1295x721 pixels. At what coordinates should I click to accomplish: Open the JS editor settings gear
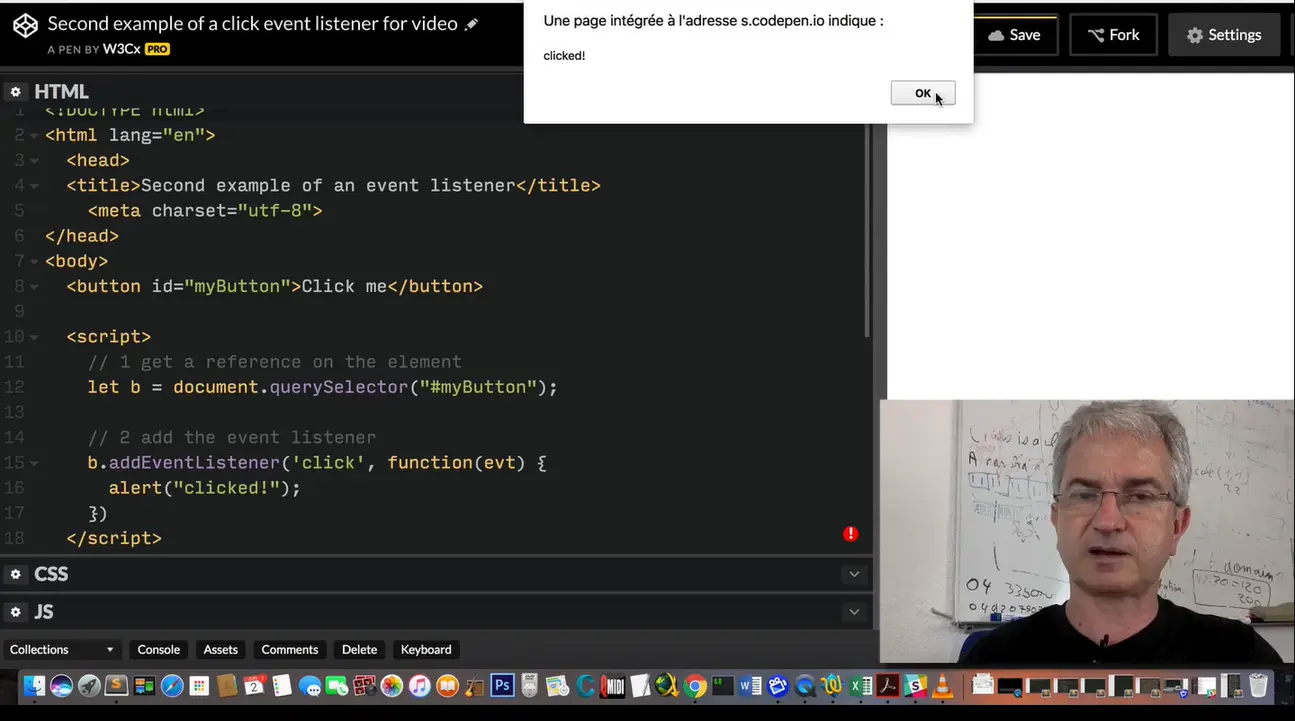(15, 612)
